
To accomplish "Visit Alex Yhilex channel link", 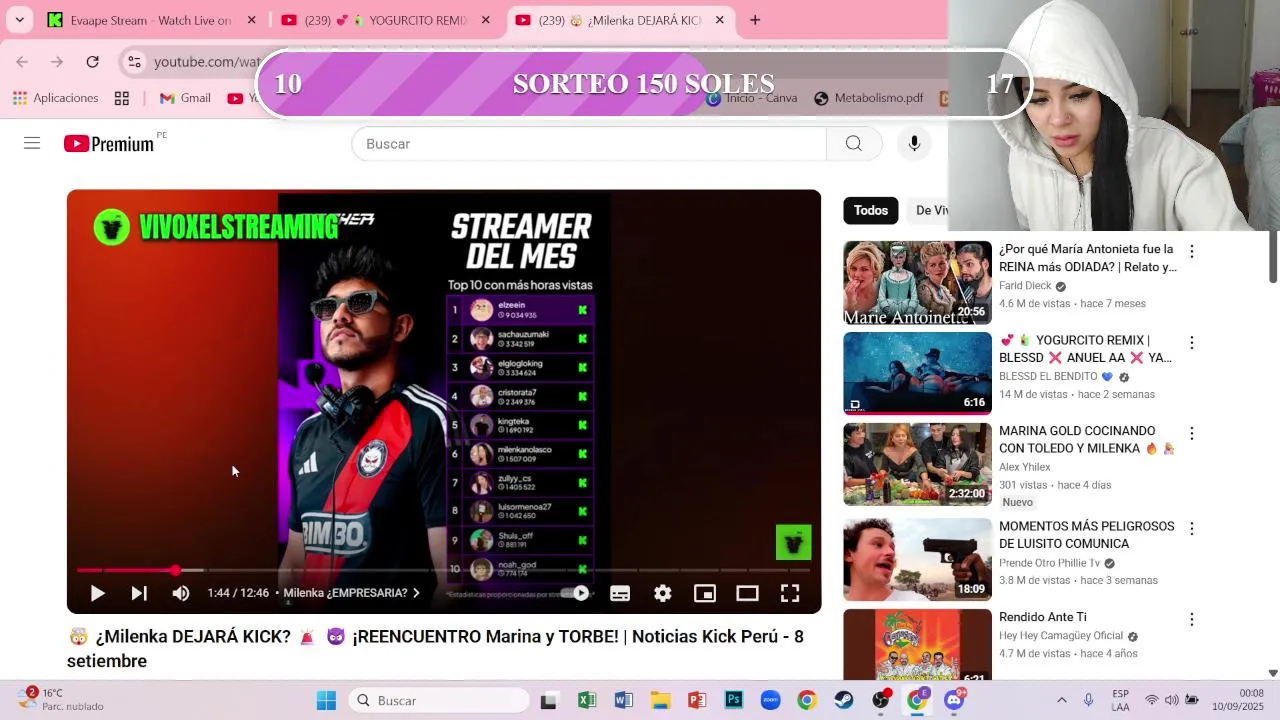I will pos(1024,467).
